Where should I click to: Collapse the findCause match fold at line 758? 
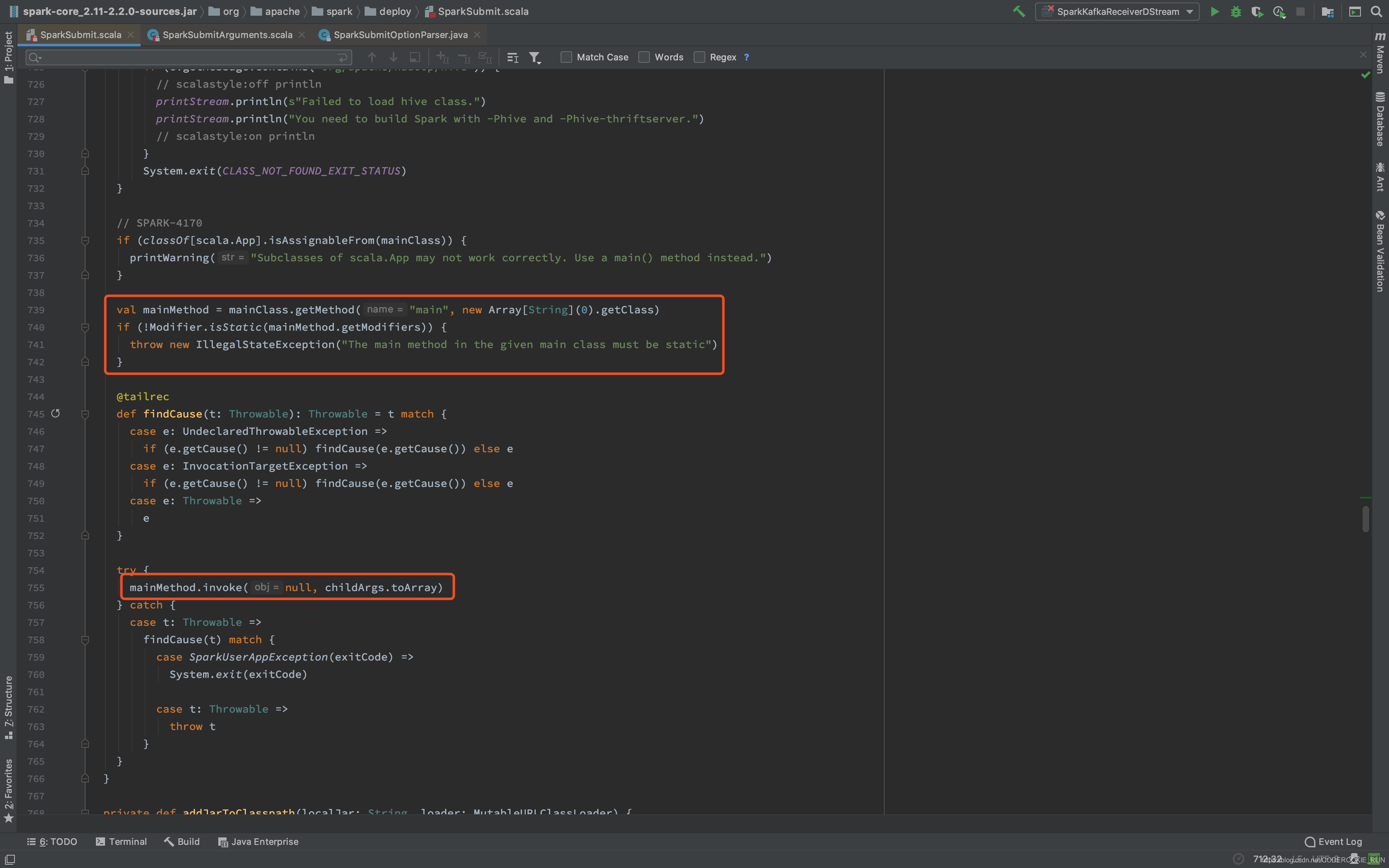(x=85, y=639)
